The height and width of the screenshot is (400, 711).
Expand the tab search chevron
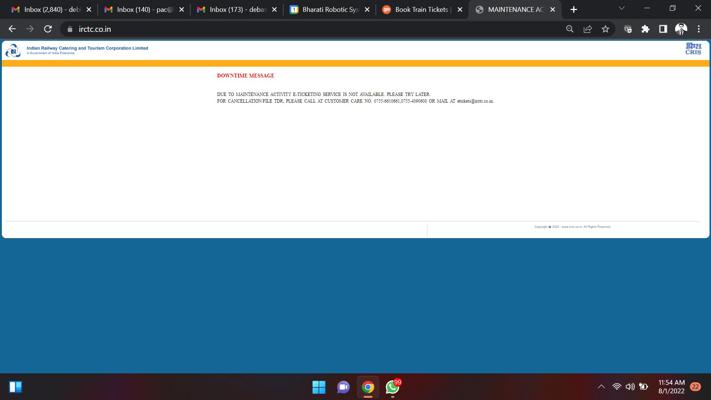click(621, 9)
